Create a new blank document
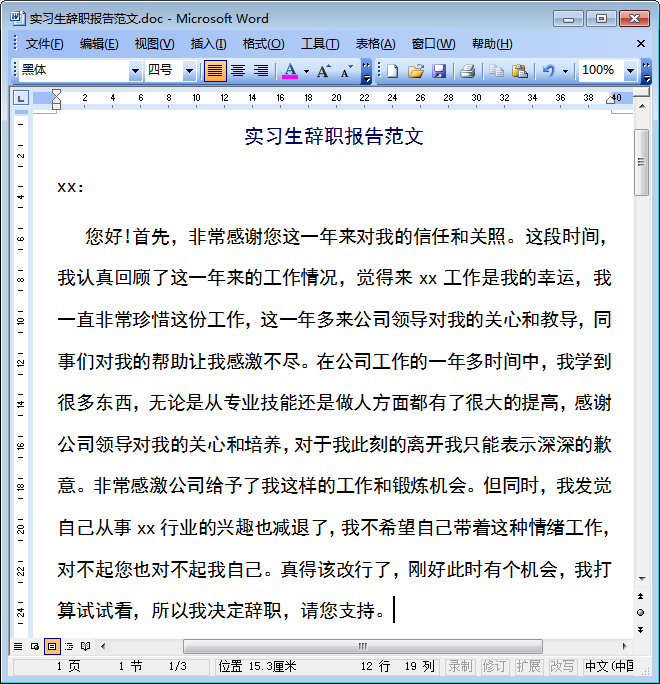Viewport: 660px width, 684px height. coord(393,71)
